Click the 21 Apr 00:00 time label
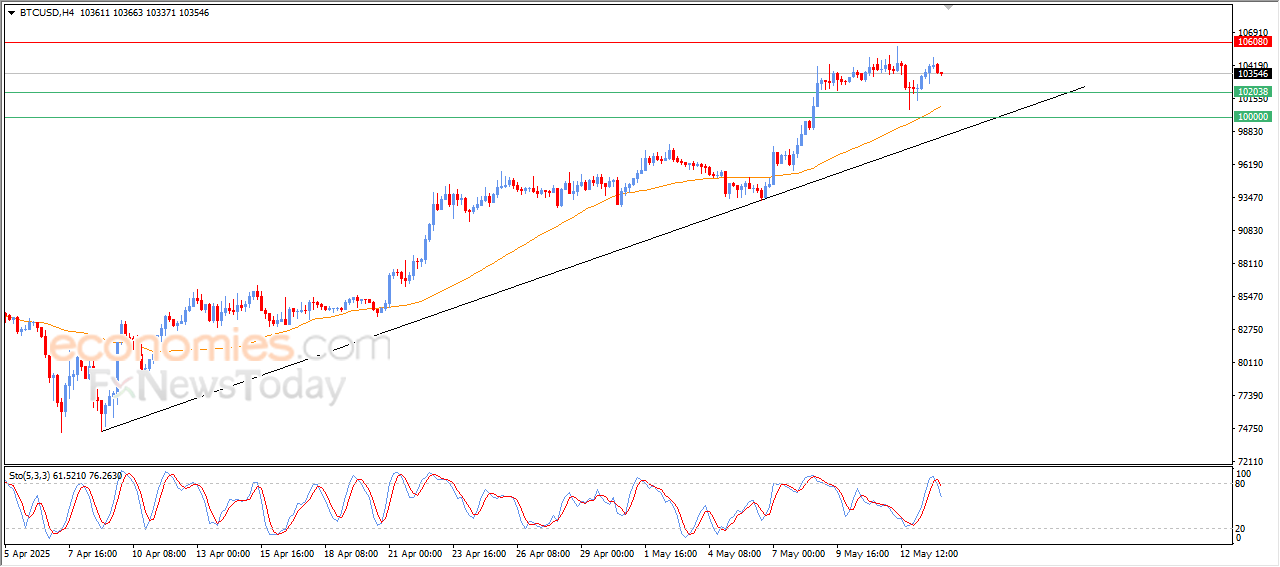Image resolution: width=1280 pixels, height=567 pixels. 417,552
